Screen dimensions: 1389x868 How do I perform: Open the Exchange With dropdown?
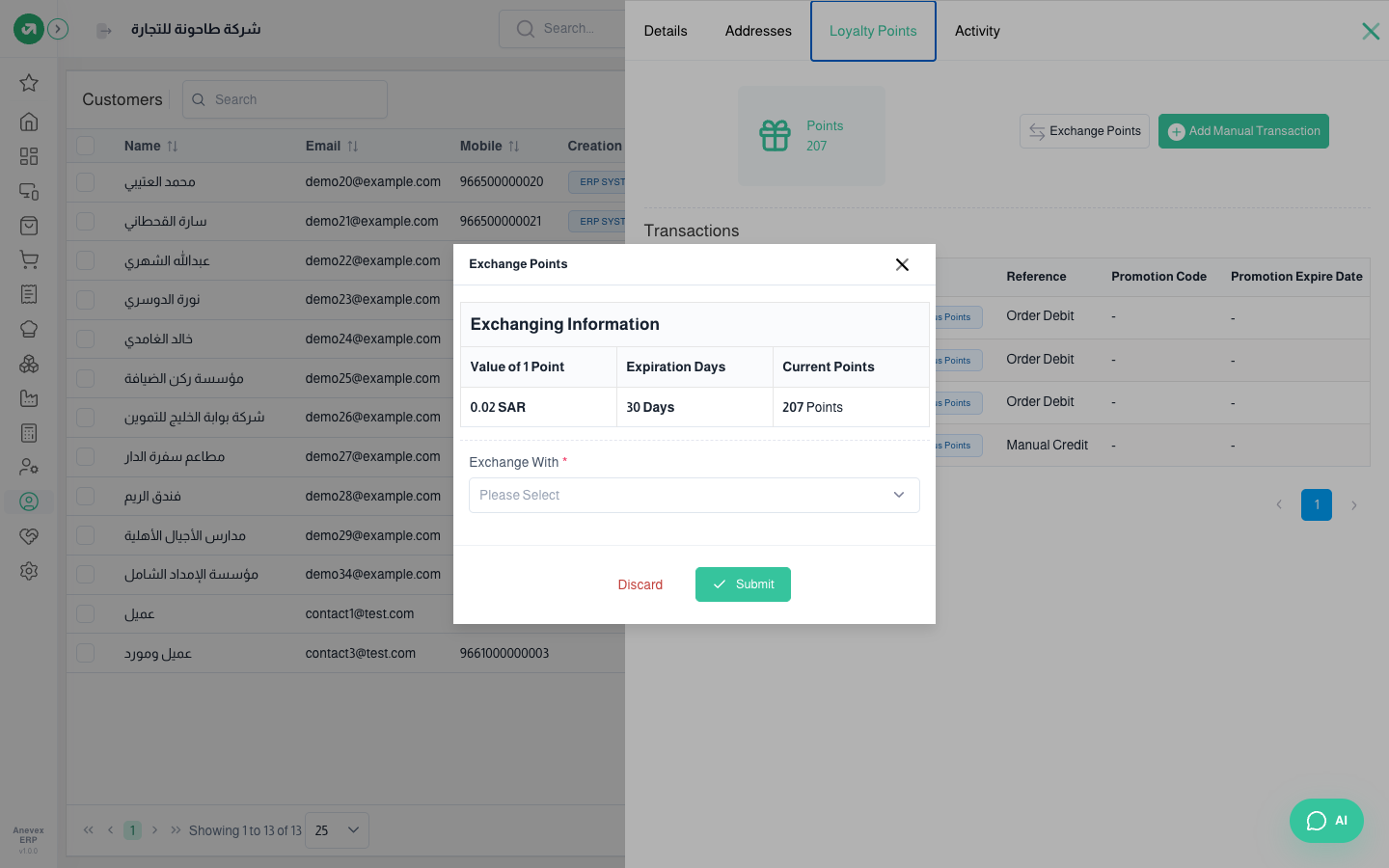pyautogui.click(x=694, y=495)
